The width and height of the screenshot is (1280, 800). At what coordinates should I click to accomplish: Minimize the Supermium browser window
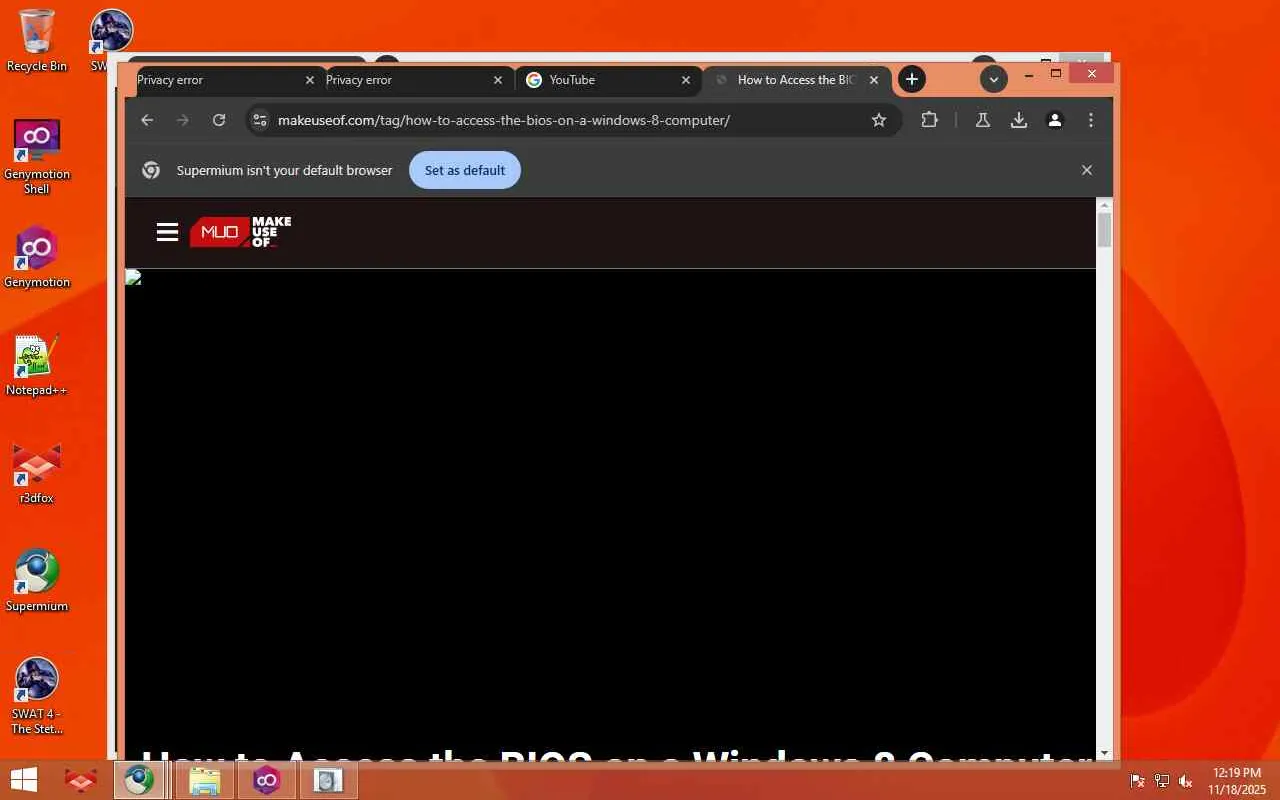(1029, 75)
